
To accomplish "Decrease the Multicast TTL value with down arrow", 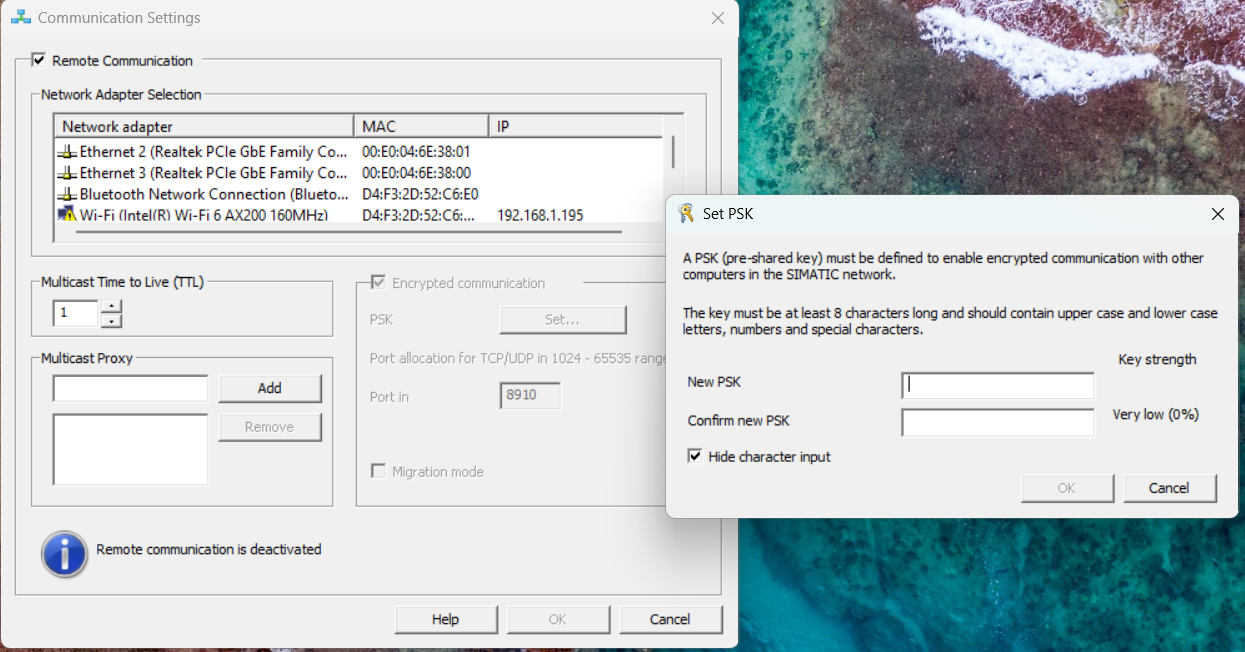I will click(x=112, y=321).
